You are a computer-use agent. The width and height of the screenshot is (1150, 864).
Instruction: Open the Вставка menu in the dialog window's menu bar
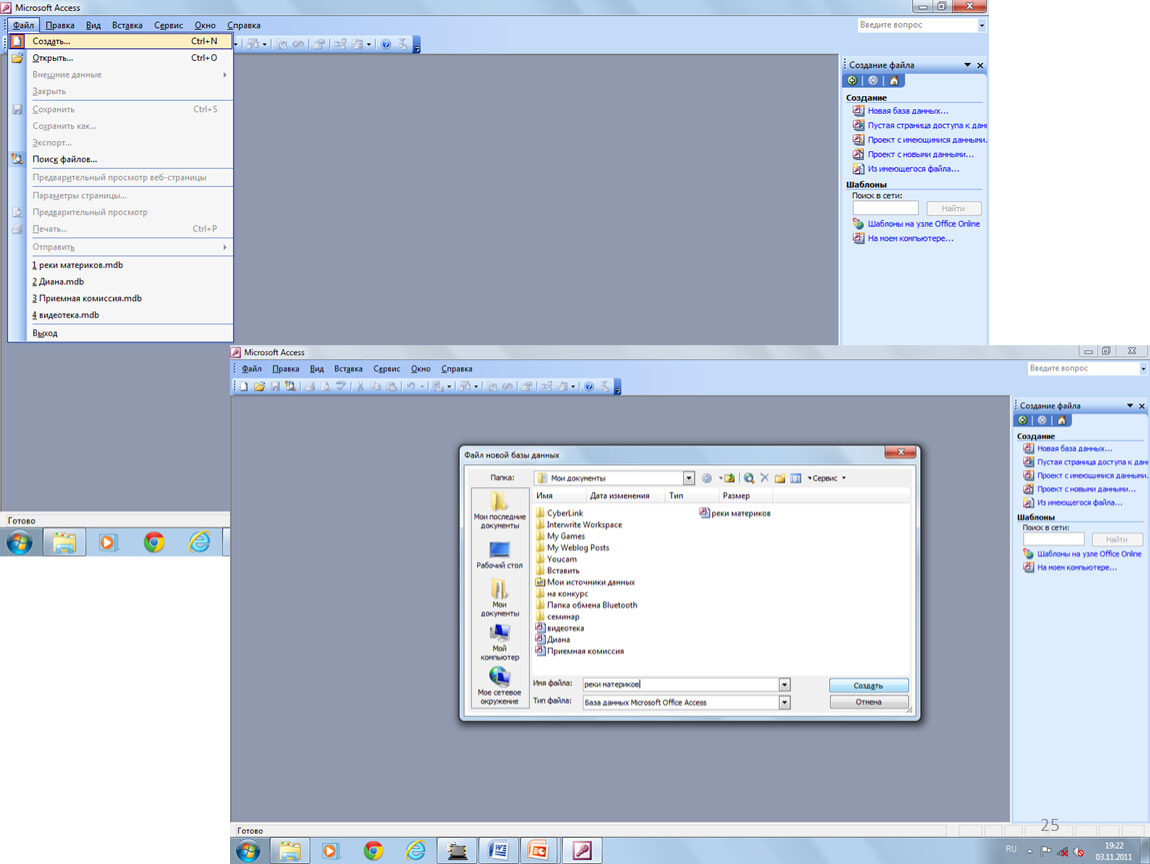[348, 369]
